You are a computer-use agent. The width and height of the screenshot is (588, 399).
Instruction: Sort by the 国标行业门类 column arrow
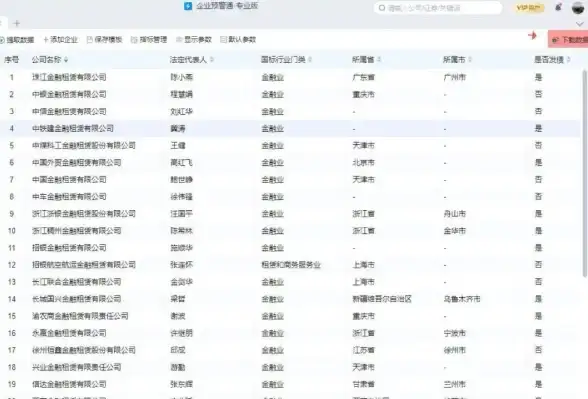[310, 60]
